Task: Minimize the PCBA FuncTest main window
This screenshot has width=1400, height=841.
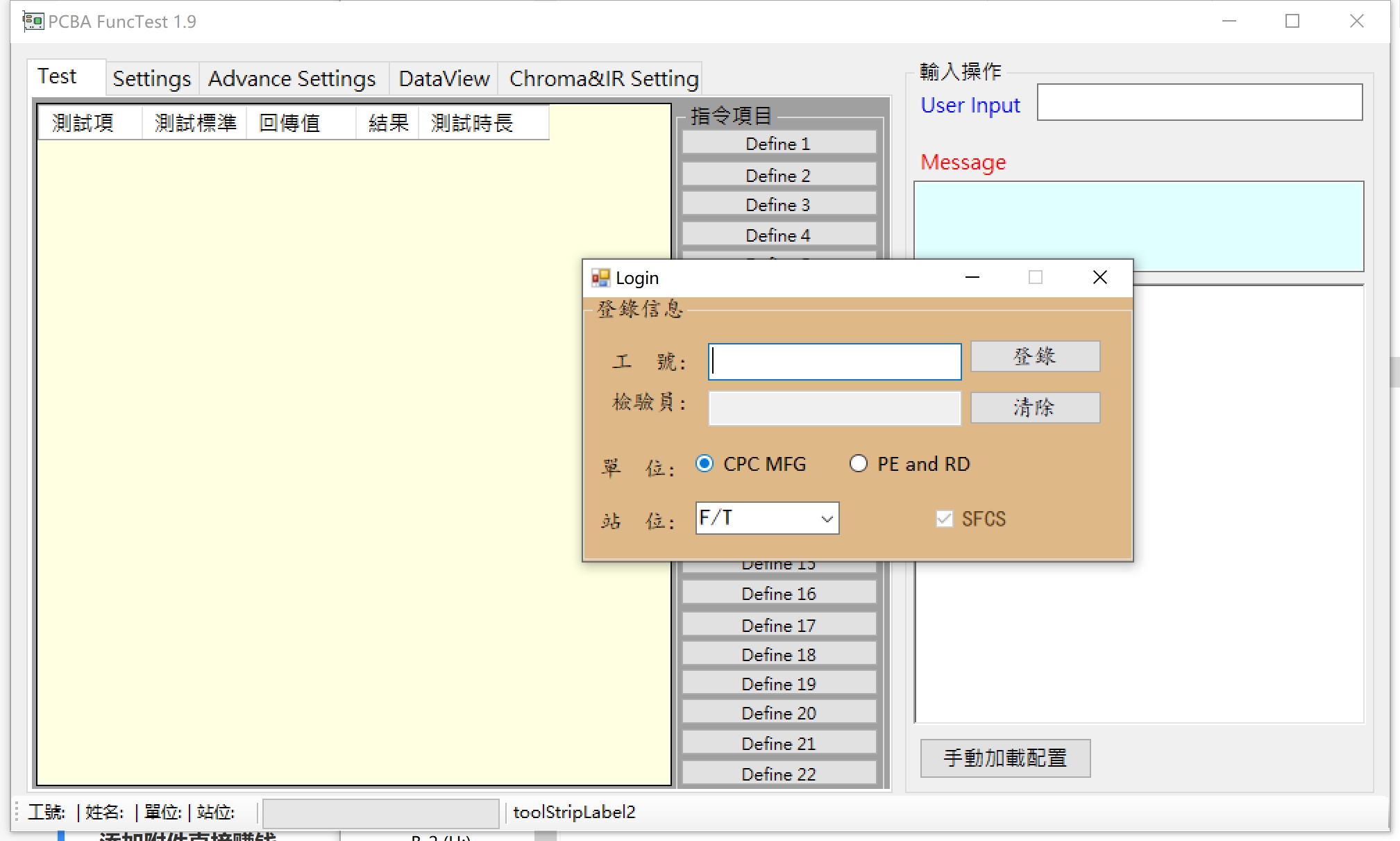Action: click(x=1229, y=21)
